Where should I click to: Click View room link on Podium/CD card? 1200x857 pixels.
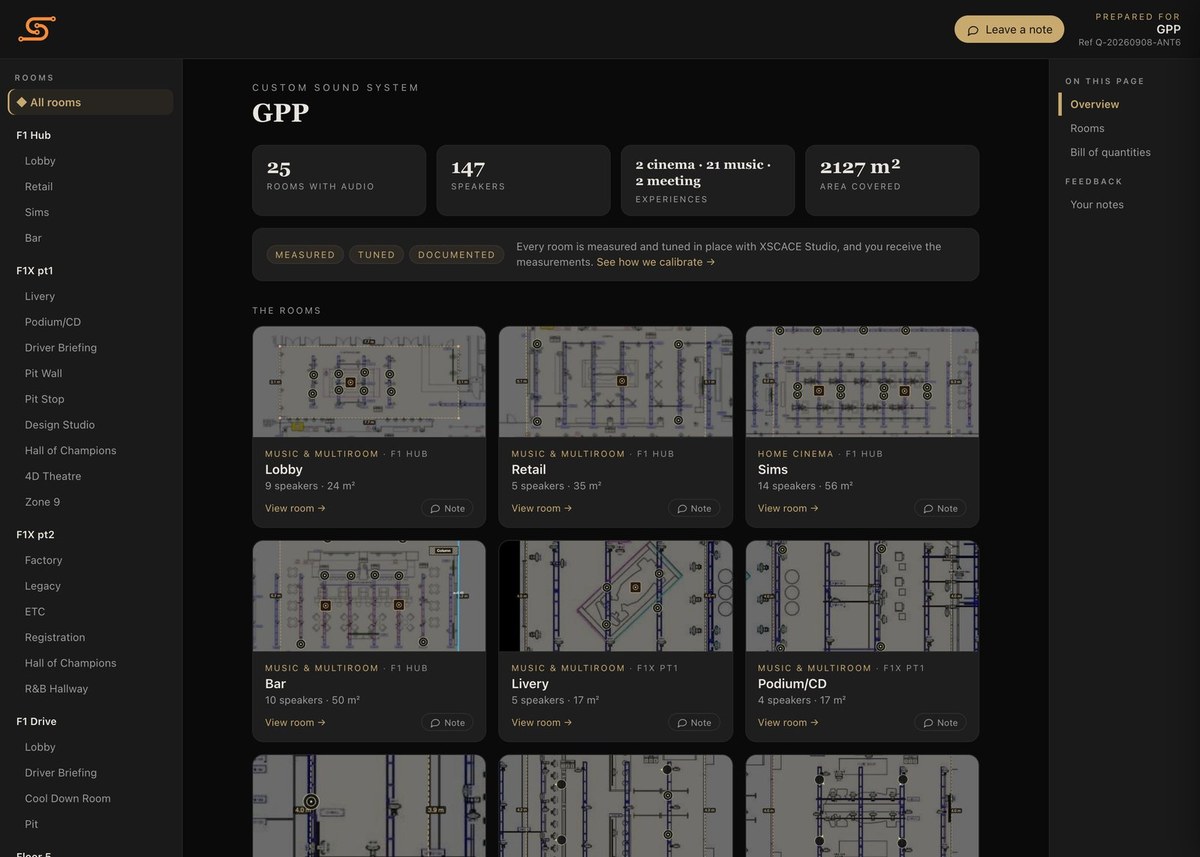[x=788, y=722]
